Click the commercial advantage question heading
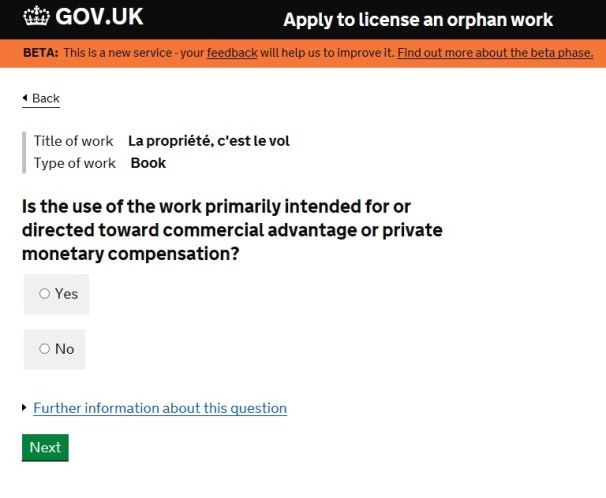Screen dimensions: 606x498 232,231
